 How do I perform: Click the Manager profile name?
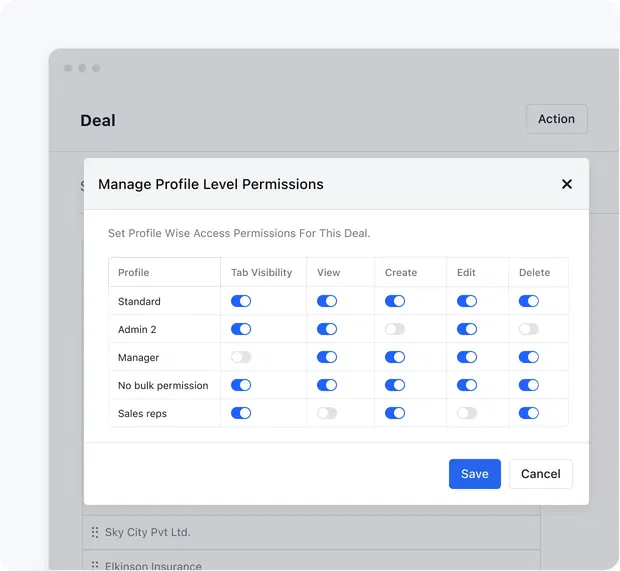point(138,357)
